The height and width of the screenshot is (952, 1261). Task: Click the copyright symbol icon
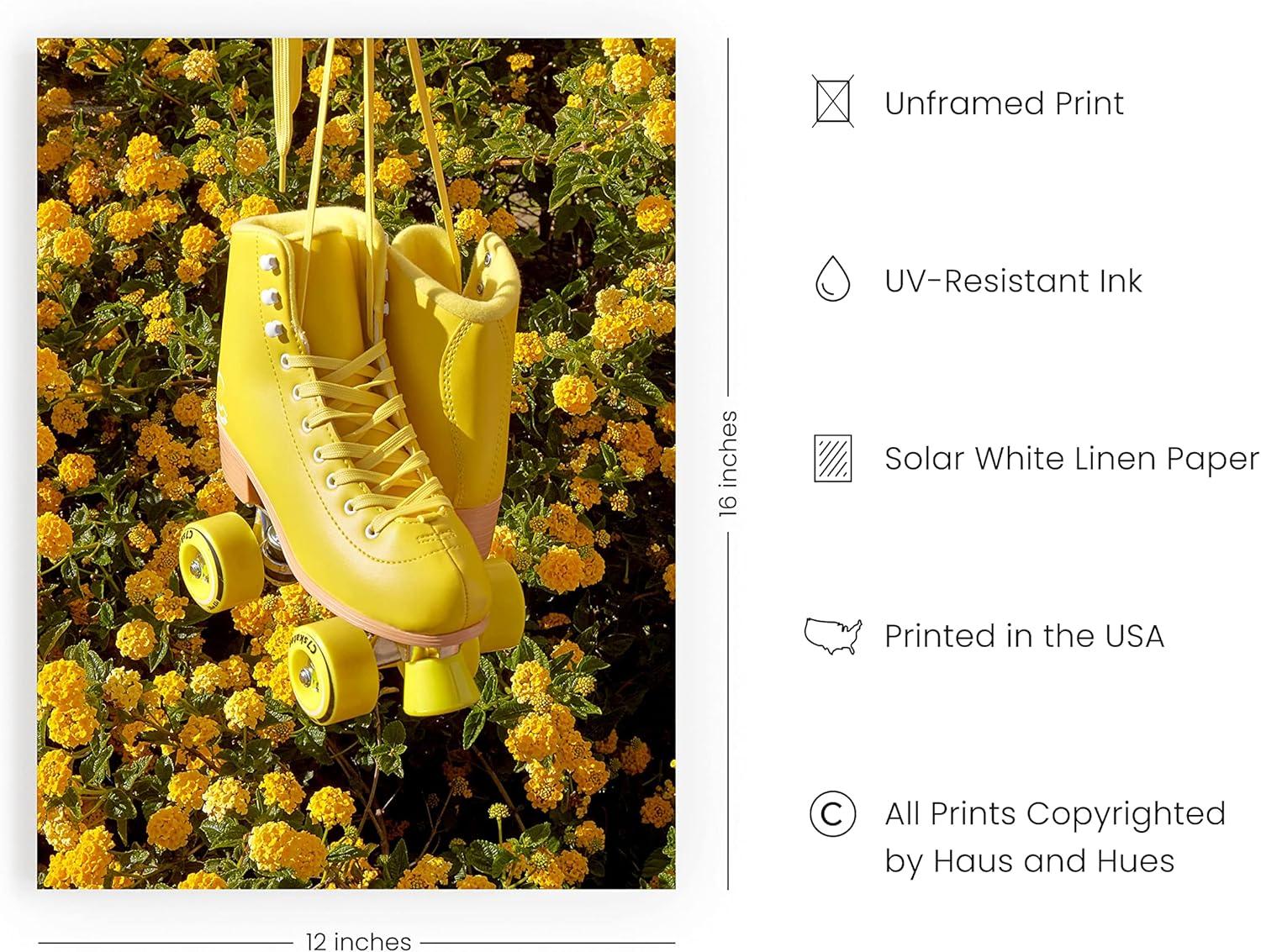click(x=832, y=813)
